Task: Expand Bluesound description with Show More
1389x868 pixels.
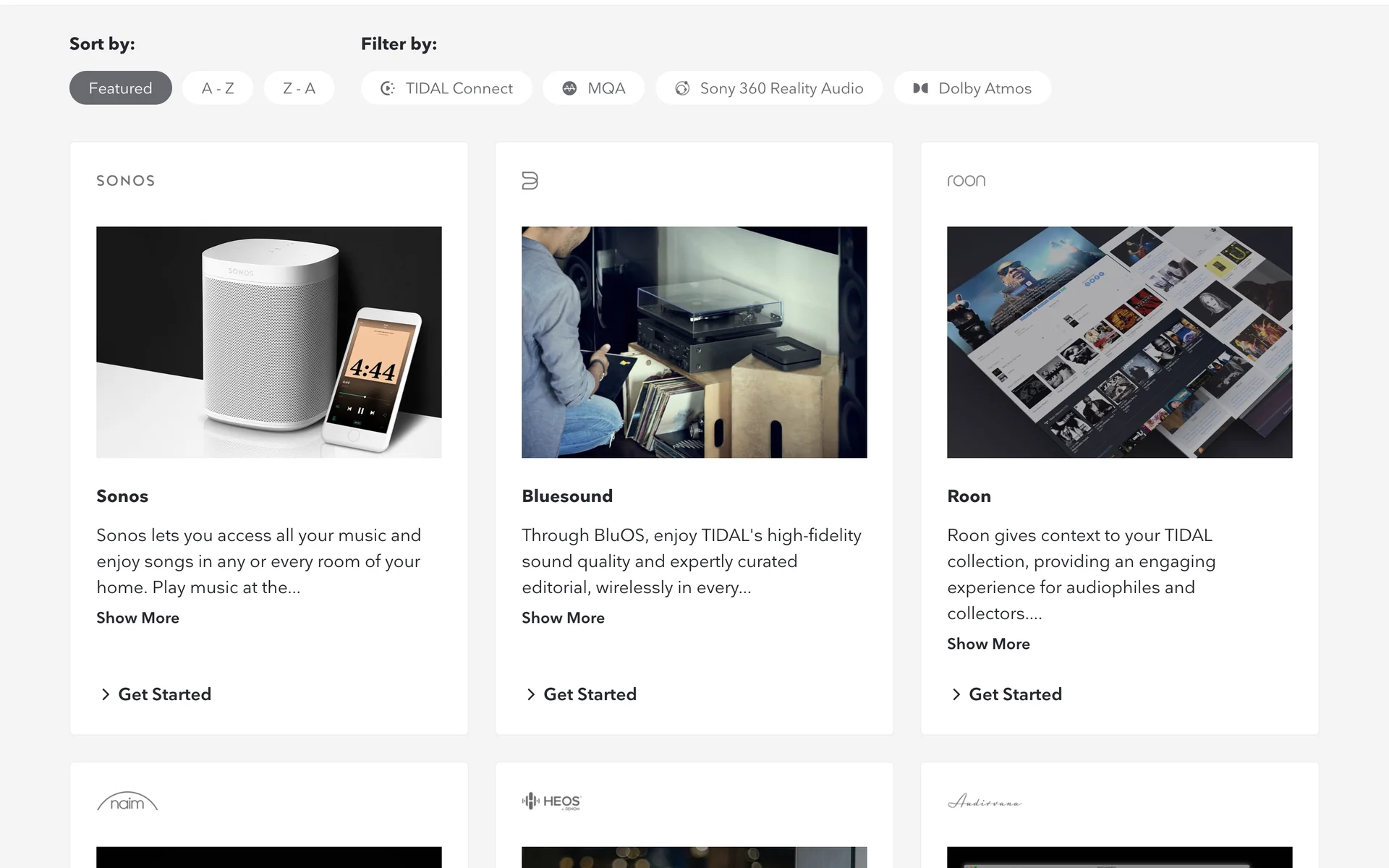Action: tap(563, 618)
